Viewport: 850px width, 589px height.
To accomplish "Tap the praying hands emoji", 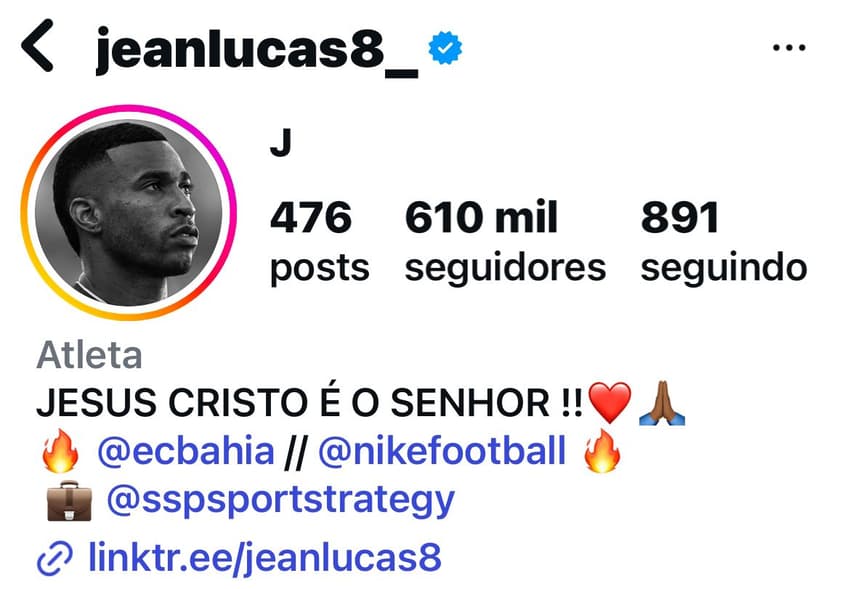I will tap(662, 403).
